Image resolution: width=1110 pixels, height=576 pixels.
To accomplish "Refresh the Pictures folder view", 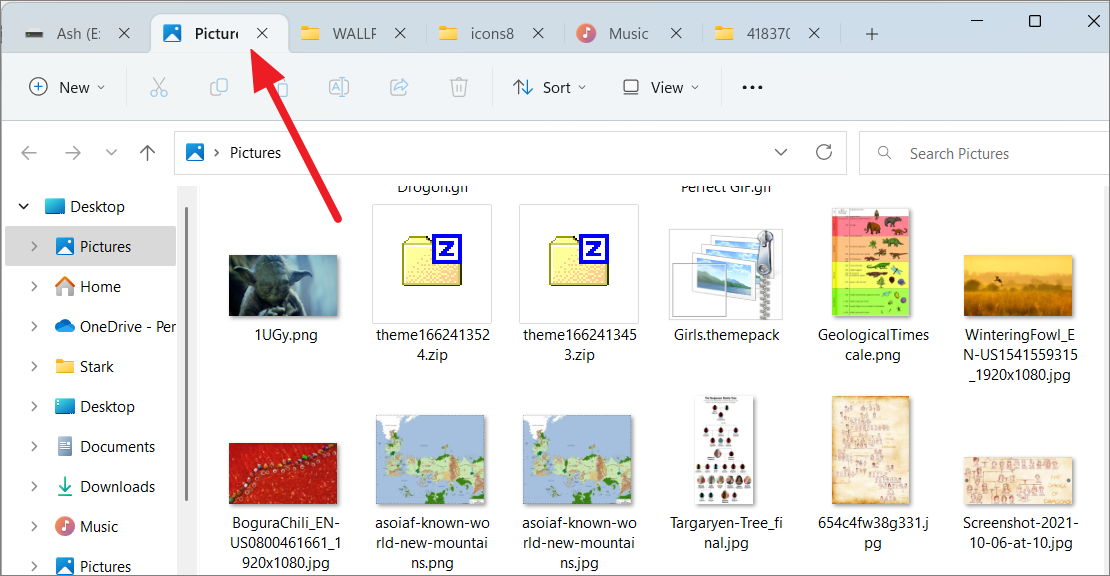I will pos(823,152).
